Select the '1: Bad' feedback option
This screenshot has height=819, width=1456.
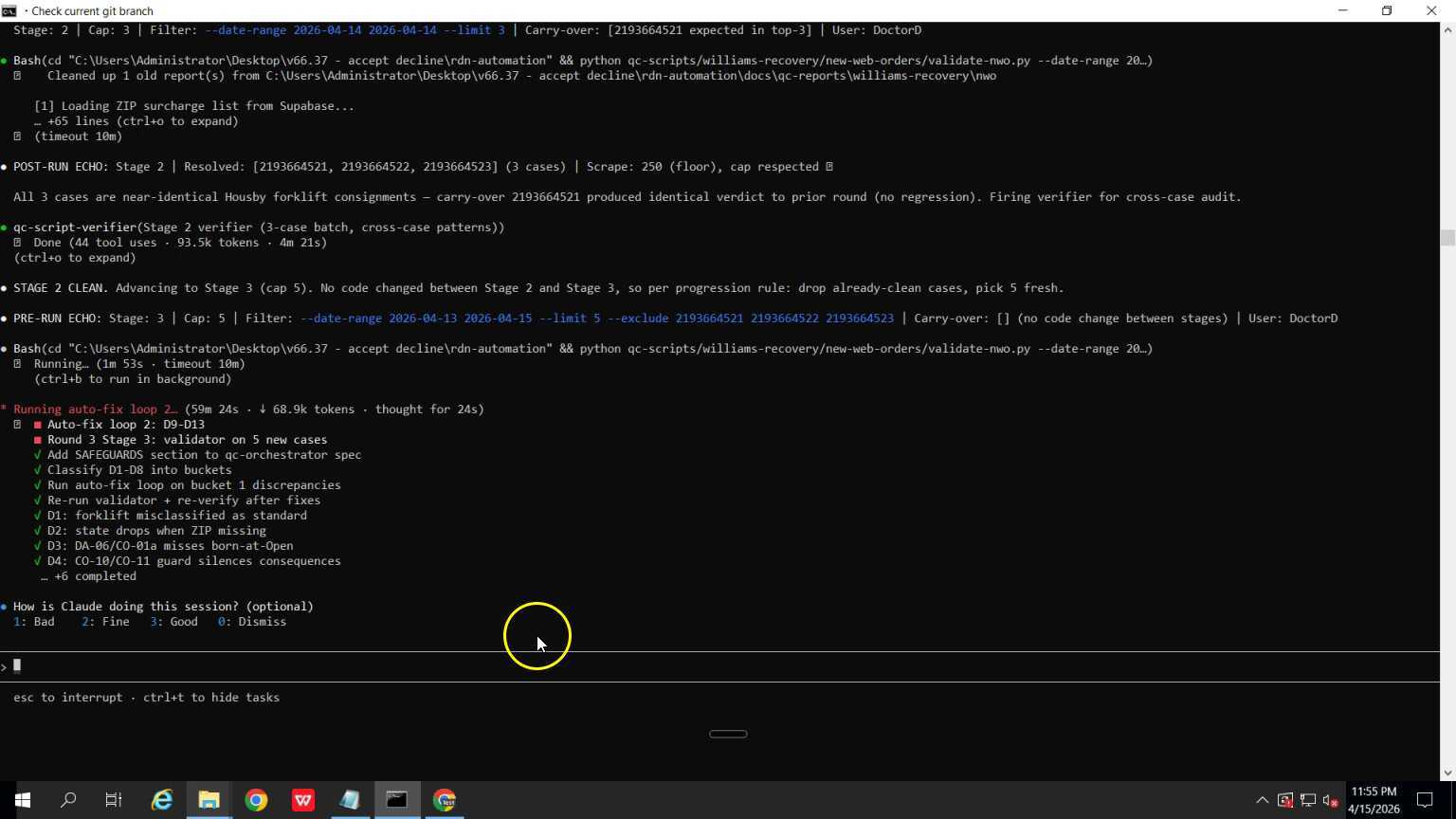(x=34, y=622)
